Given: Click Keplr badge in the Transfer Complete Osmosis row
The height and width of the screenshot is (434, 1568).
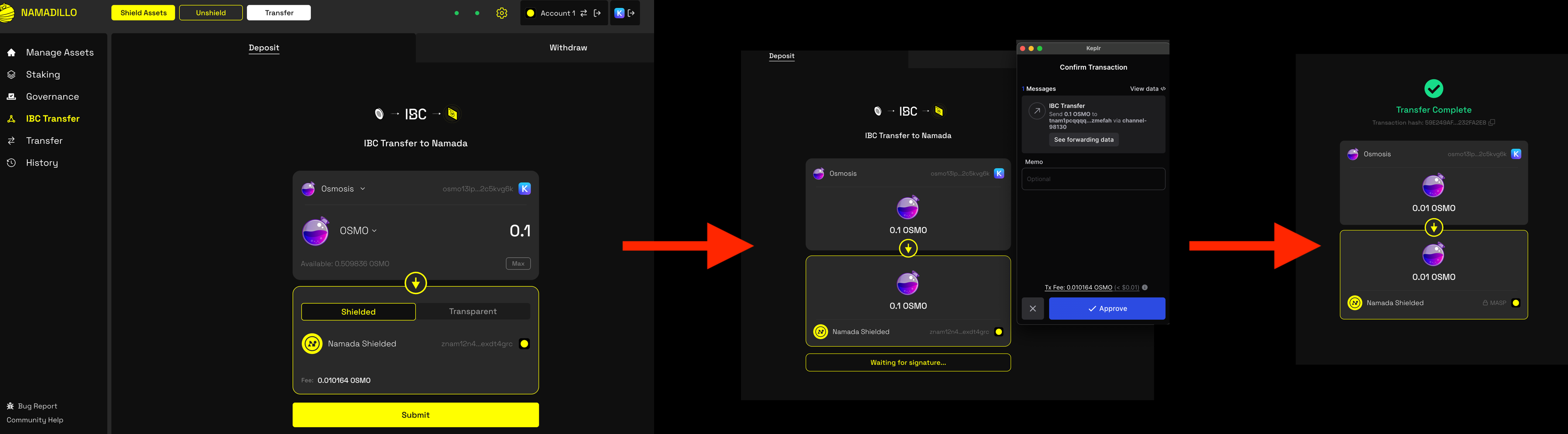Looking at the screenshot, I should (x=1516, y=154).
